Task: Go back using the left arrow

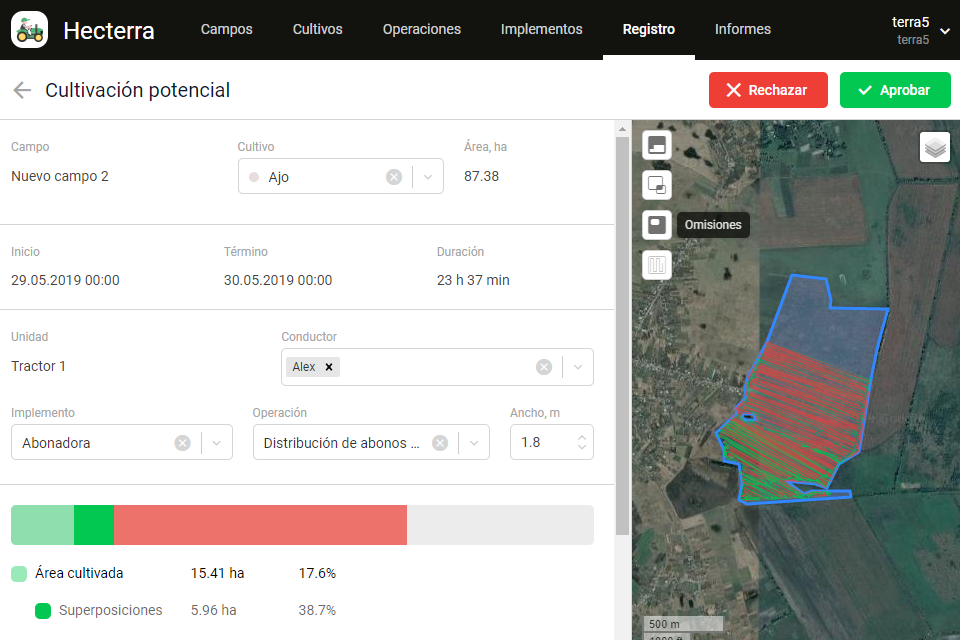Action: [22, 91]
